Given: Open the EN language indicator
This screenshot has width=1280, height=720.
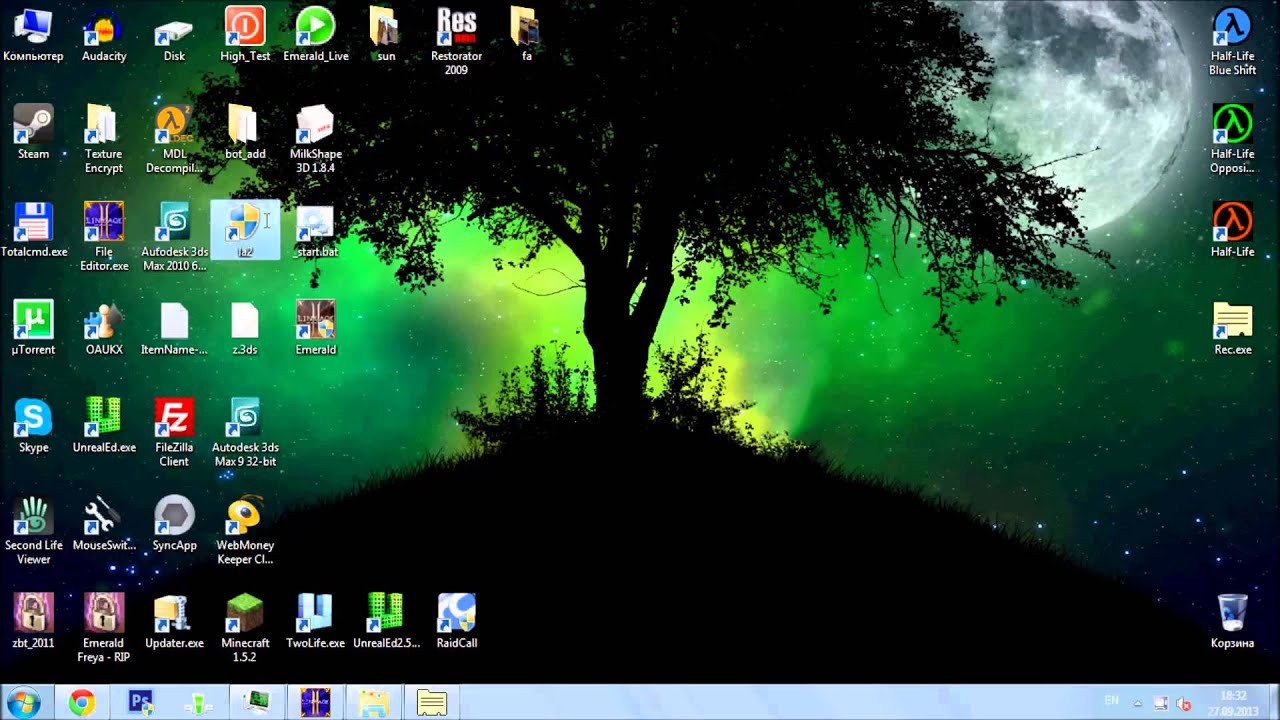Looking at the screenshot, I should click(1112, 702).
